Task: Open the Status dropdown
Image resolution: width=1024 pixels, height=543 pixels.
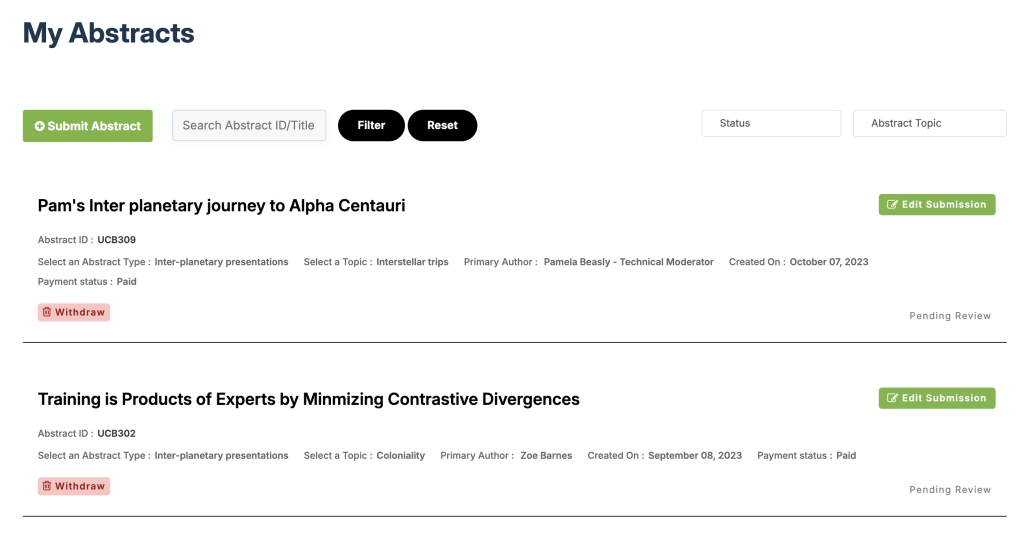Action: tap(771, 123)
